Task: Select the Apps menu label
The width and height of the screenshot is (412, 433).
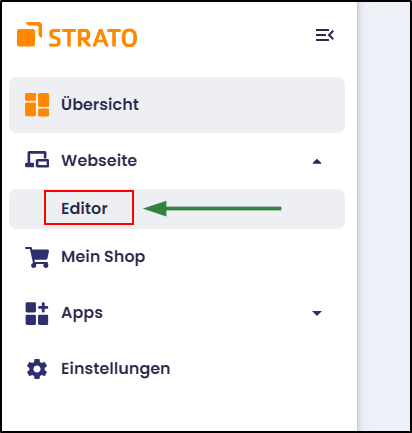Action: pyautogui.click(x=82, y=313)
